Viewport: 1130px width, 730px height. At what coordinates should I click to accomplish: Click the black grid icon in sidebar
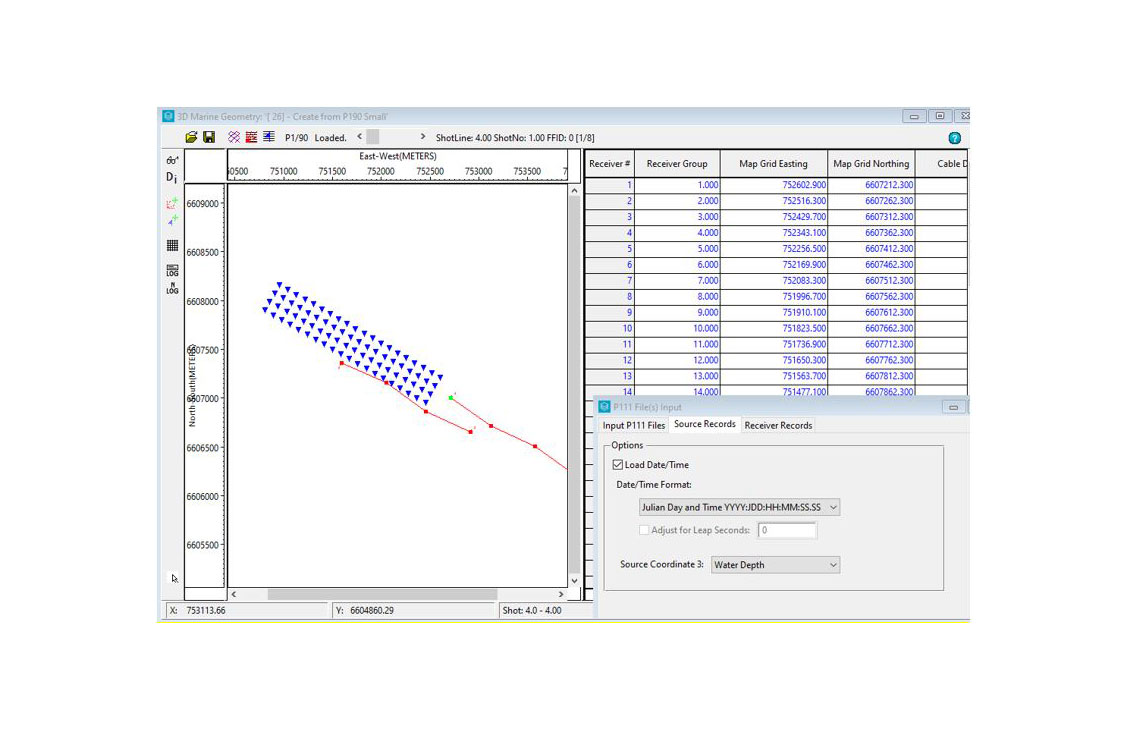tap(172, 245)
